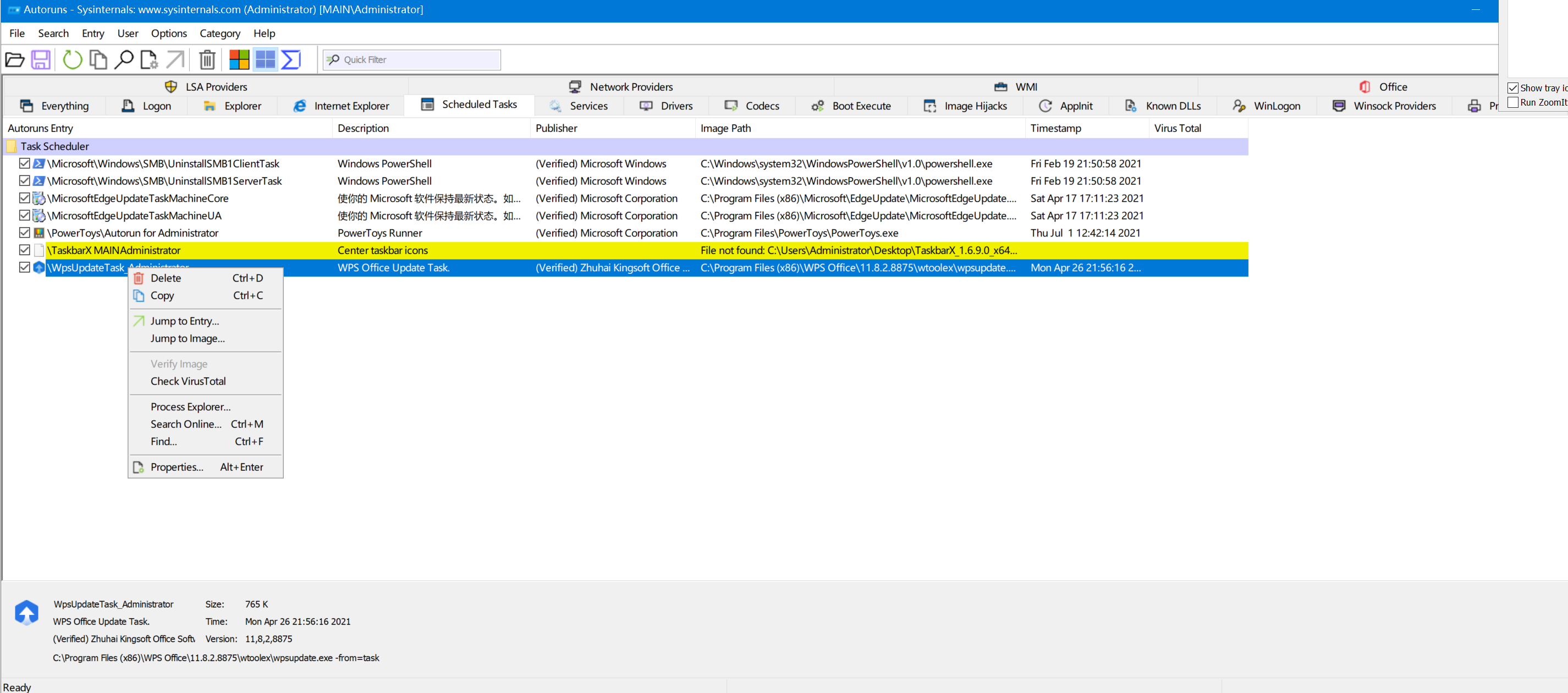Open the Search menu
This screenshot has width=1568, height=693.
53,34
